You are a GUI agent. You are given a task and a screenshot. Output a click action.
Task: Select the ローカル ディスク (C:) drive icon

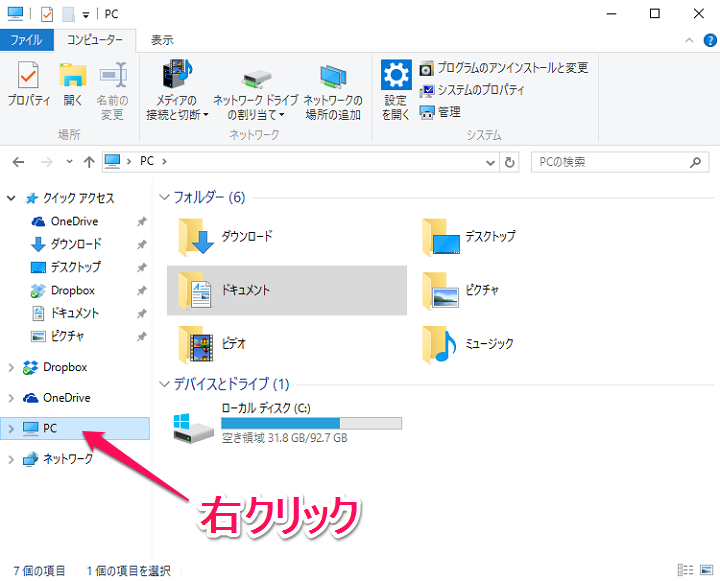coord(193,428)
